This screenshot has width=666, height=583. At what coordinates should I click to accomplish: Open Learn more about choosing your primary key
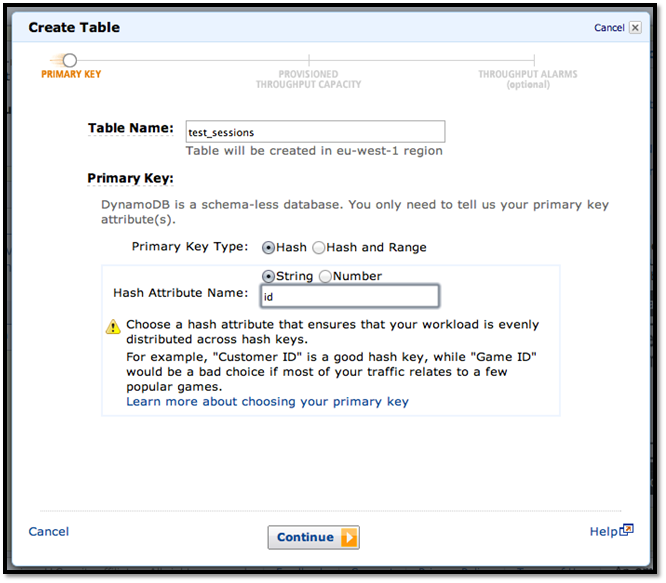[x=267, y=401]
